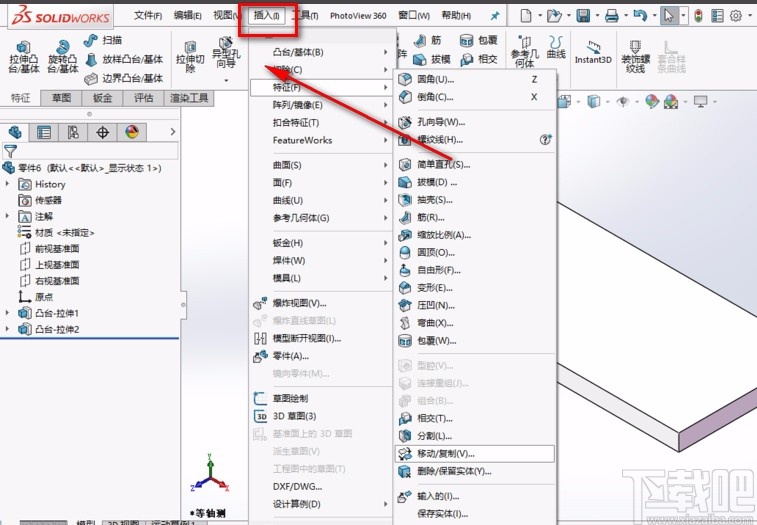This screenshot has width=757, height=525.
Task: Click the 拉伸切除 extruded cut tool
Action: [190, 57]
